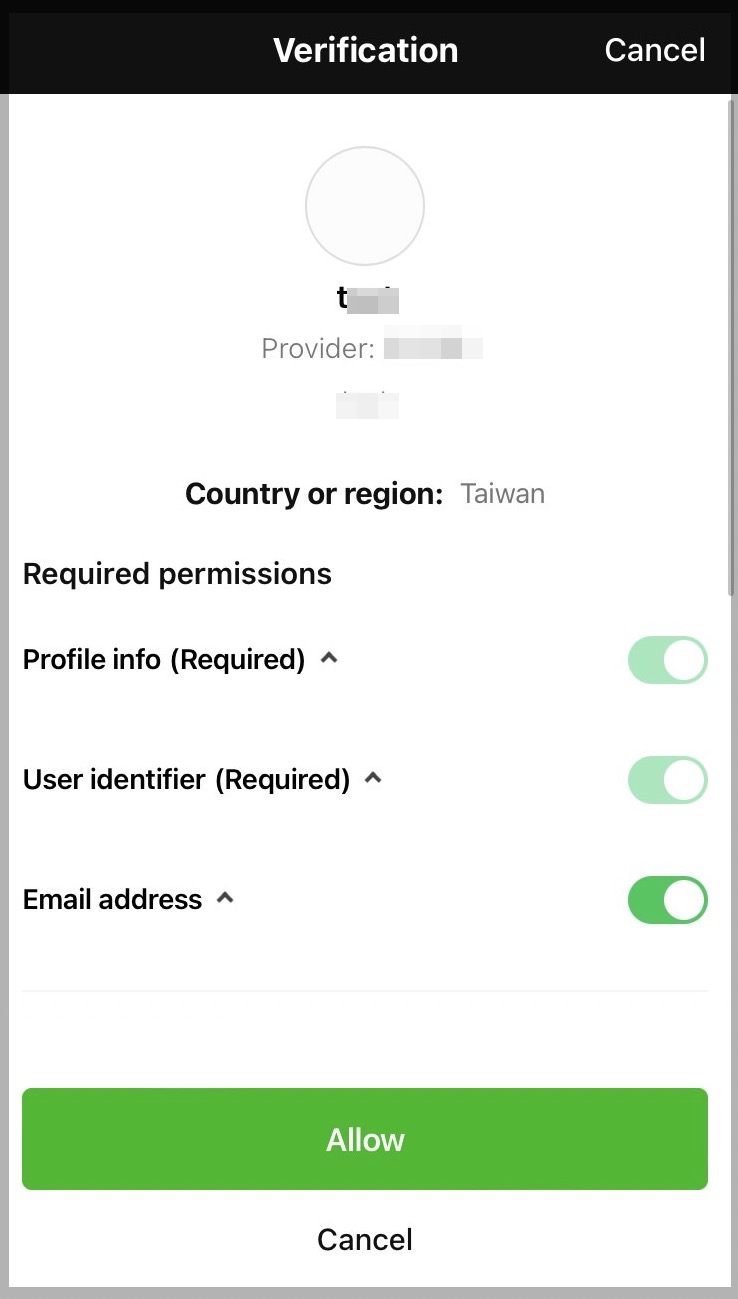Click the Required permissions heading
Screen dimensions: 738x1299
coord(177,574)
